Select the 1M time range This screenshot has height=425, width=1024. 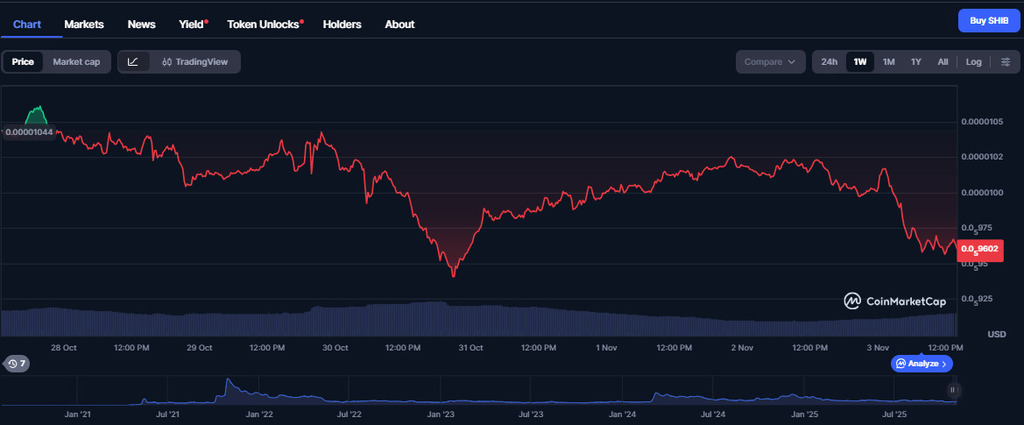click(888, 62)
